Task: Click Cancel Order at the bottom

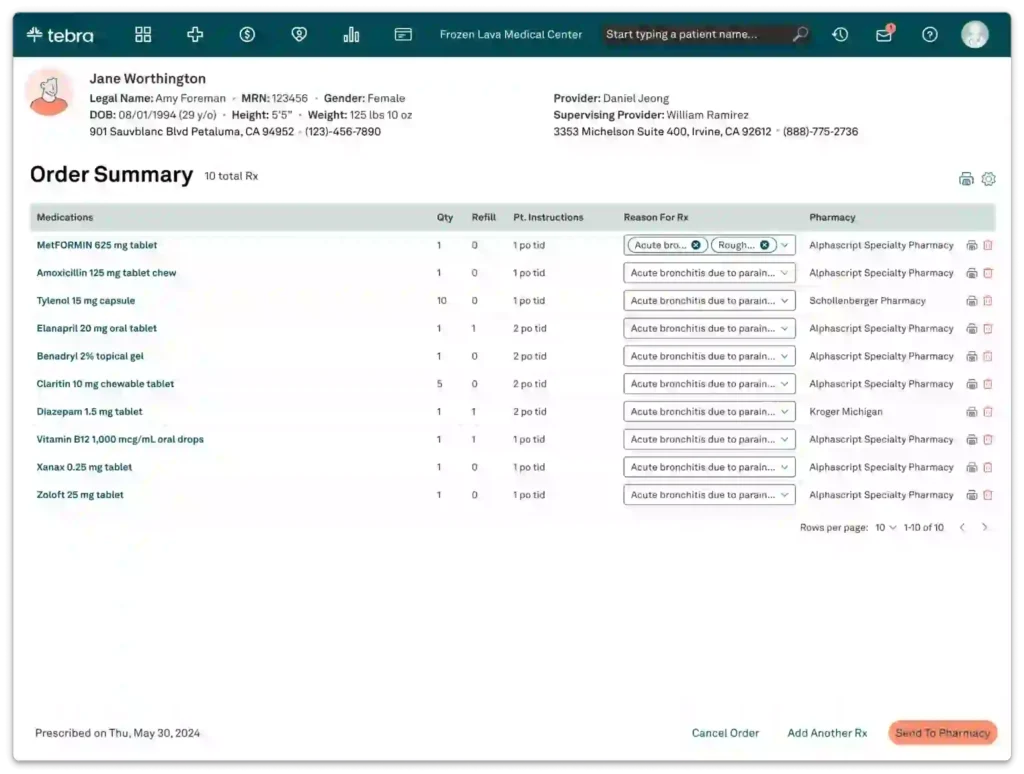Action: (x=725, y=733)
